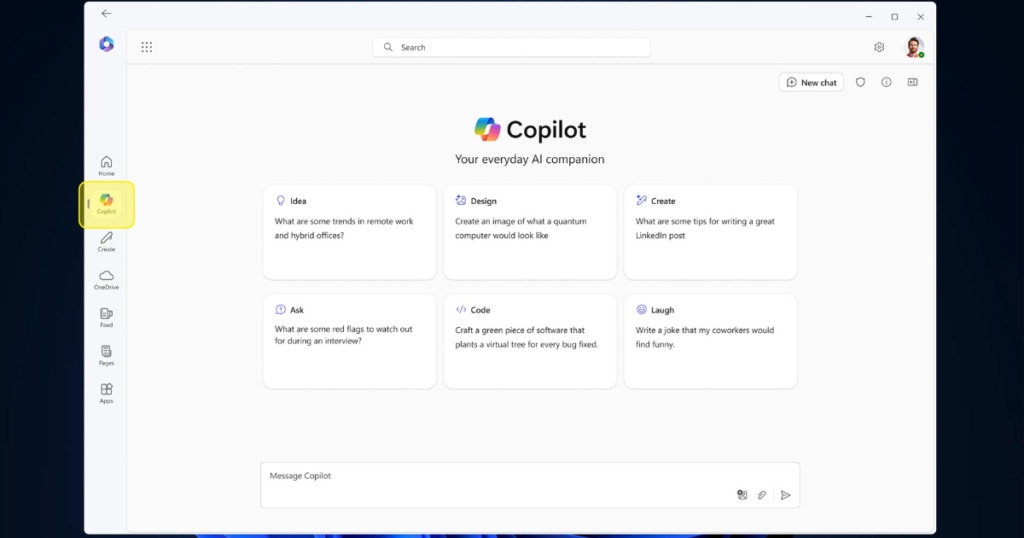This screenshot has width=1024, height=538.
Task: Start a New chat
Action: pyautogui.click(x=811, y=82)
